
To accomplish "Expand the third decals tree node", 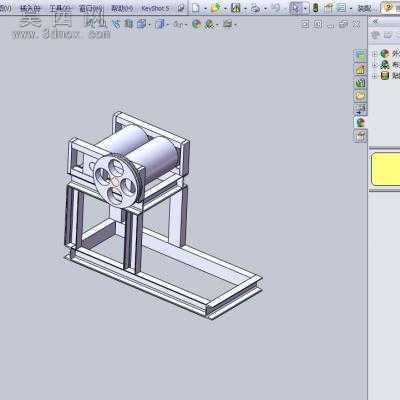I will pyautogui.click(x=374, y=76).
